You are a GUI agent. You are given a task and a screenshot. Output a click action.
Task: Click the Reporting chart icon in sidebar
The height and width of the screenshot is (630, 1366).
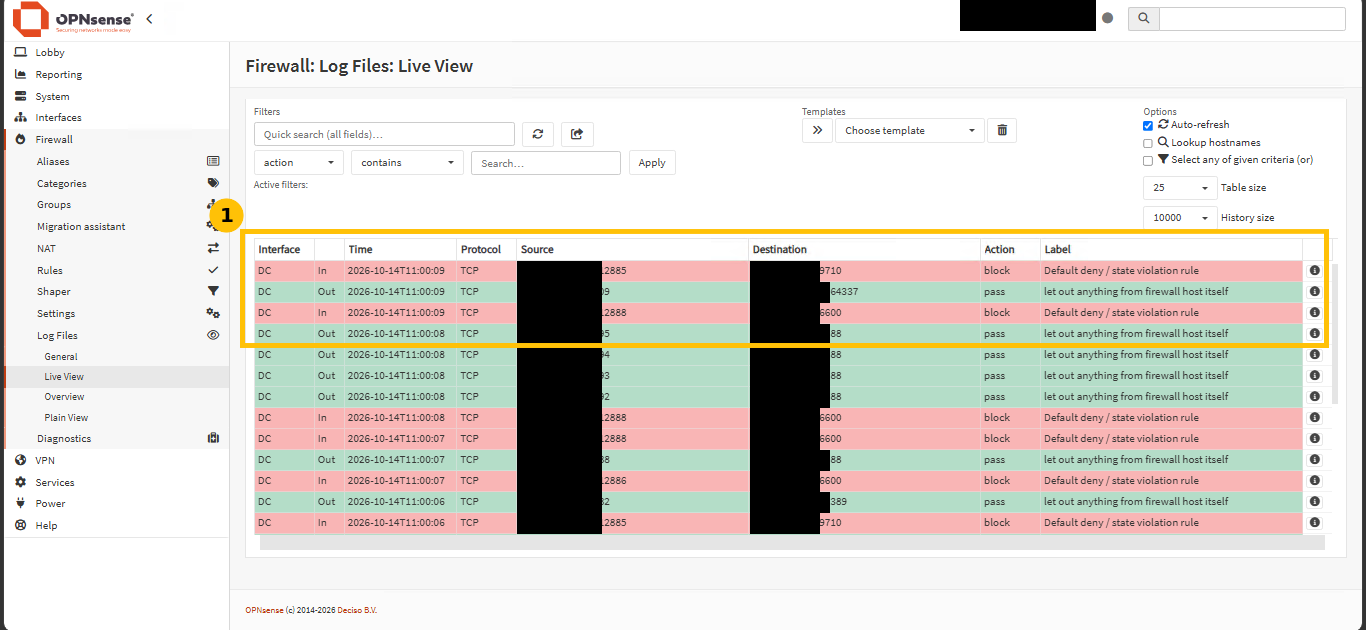pyautogui.click(x=20, y=74)
